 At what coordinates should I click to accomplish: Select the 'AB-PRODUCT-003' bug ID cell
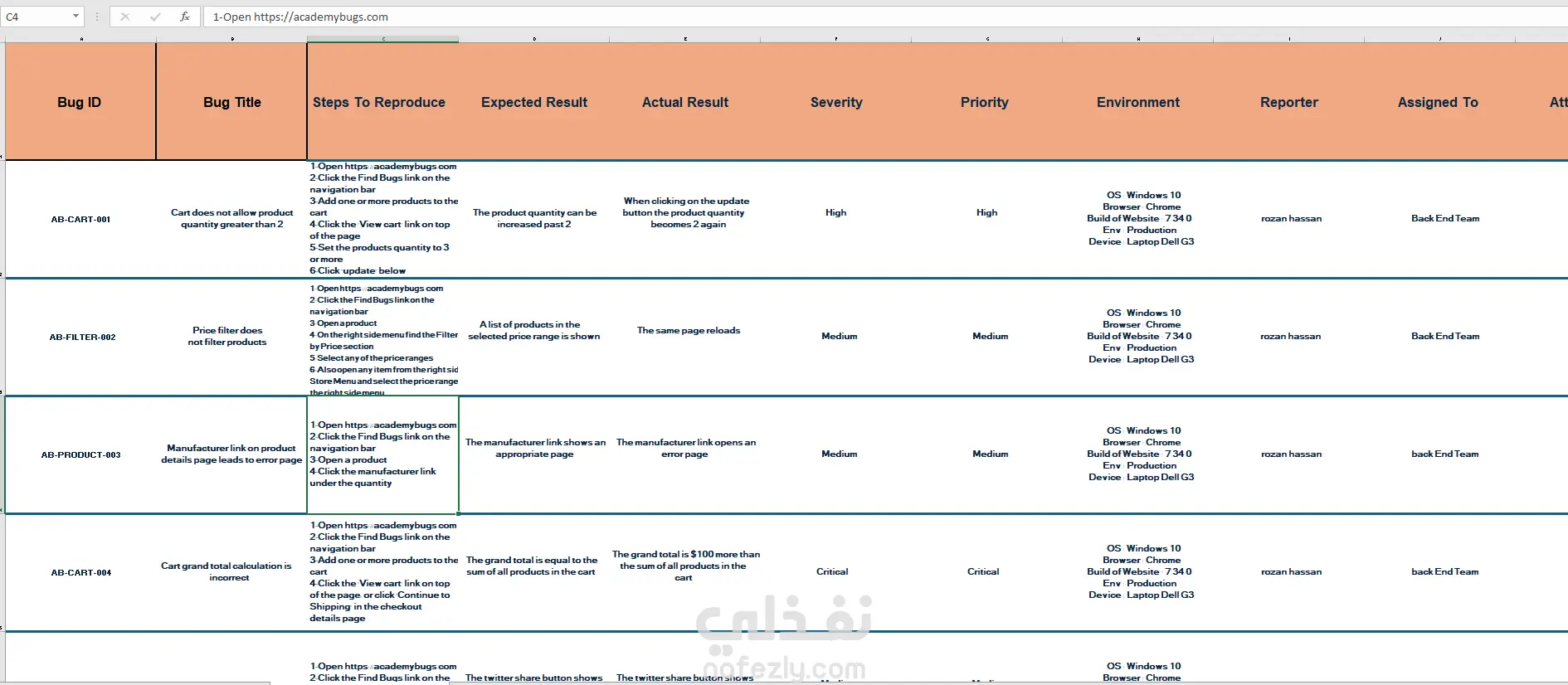[80, 455]
